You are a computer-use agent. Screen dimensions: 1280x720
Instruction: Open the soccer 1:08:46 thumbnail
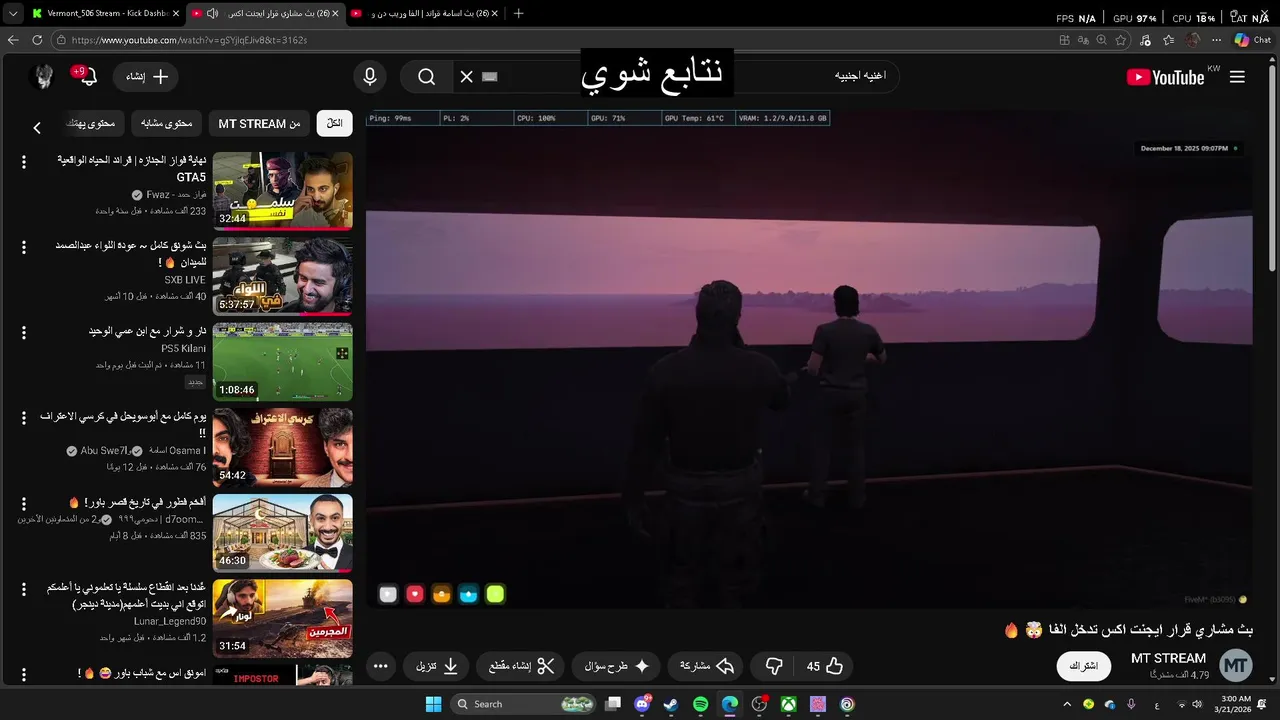(282, 361)
